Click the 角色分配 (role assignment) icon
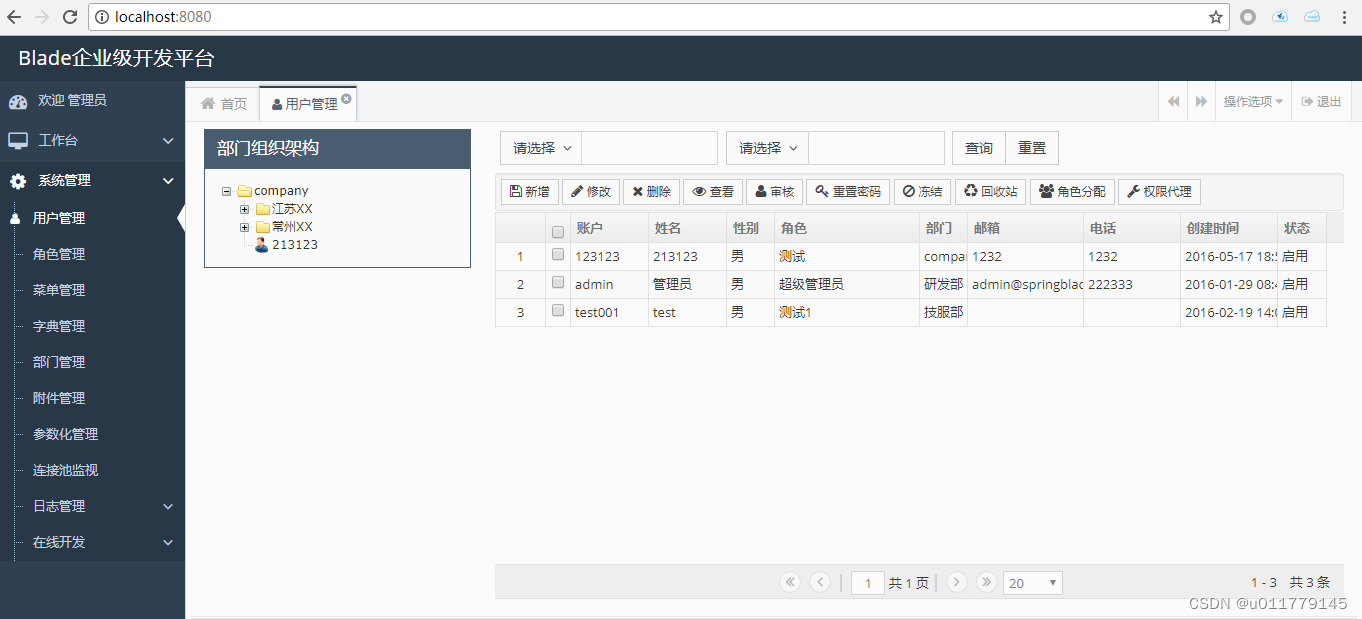Screen dimensions: 1362x619 pos(1071,191)
